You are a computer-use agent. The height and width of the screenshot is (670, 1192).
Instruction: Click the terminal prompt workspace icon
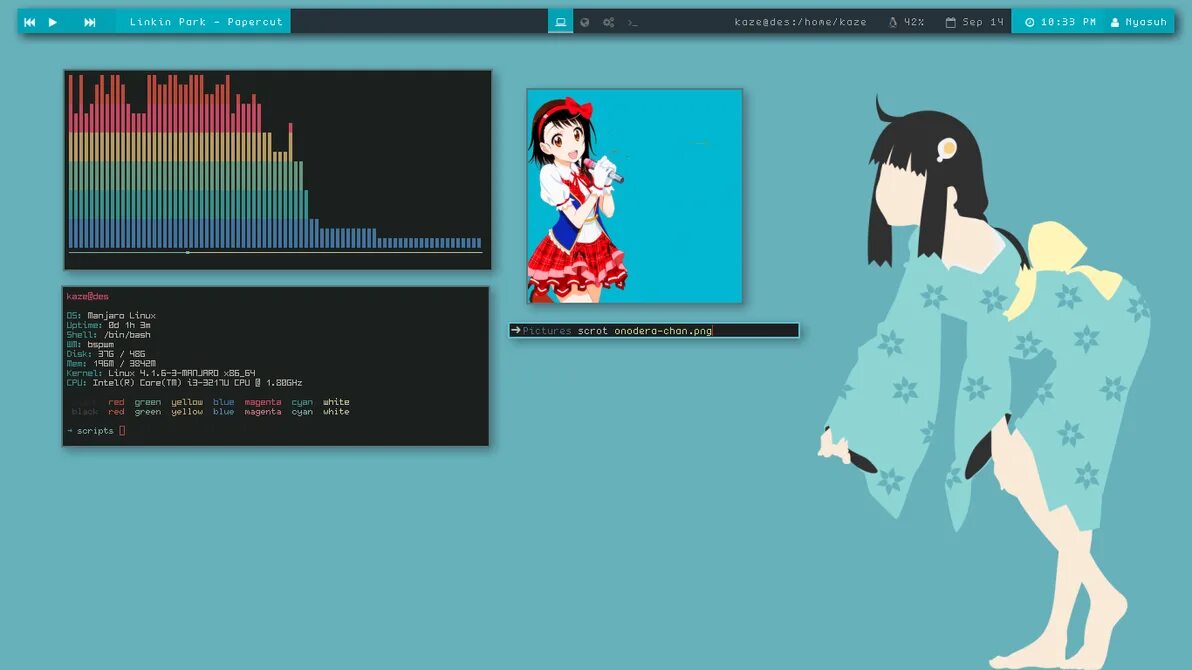632,21
